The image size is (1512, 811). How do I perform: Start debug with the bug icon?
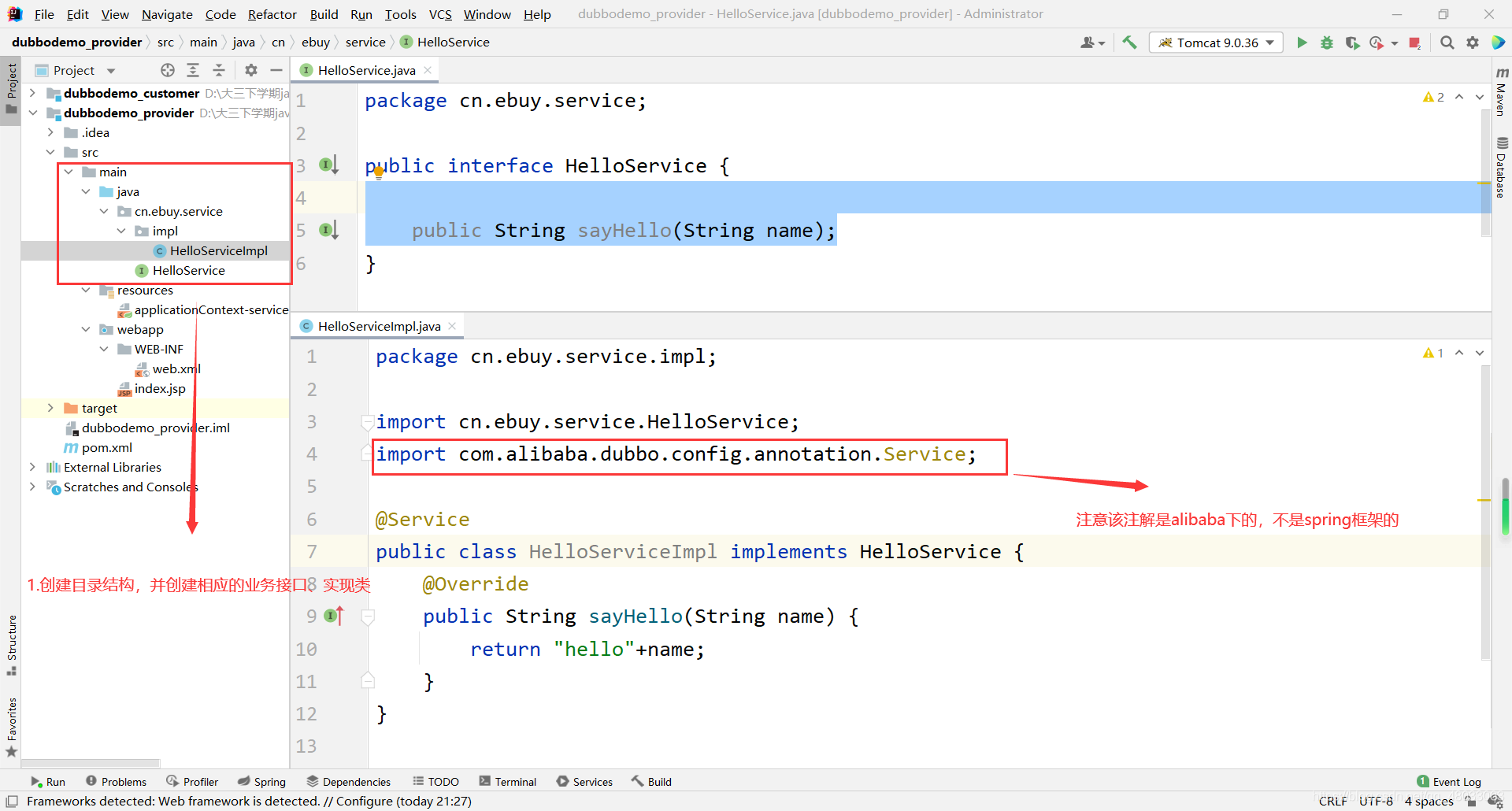pos(1327,43)
